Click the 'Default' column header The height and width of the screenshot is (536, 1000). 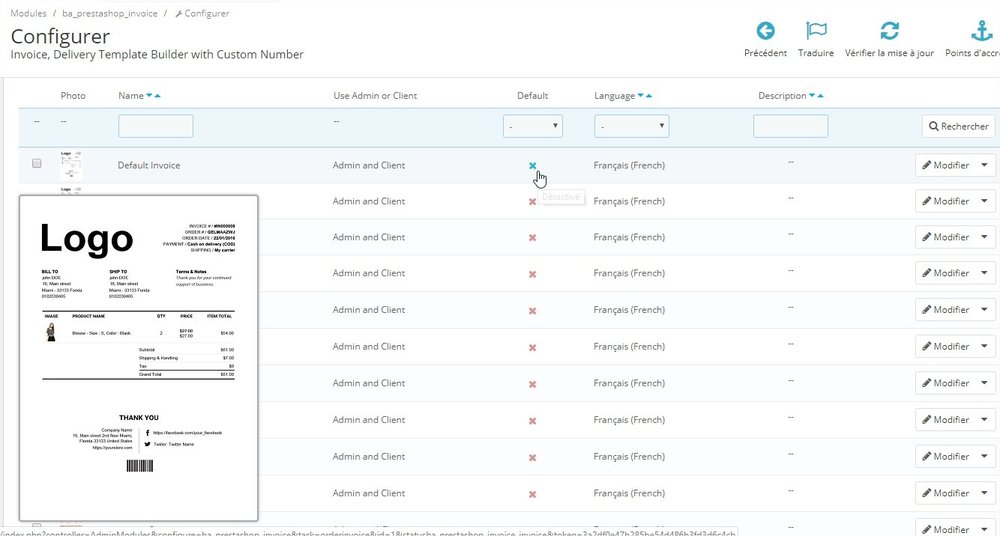pyautogui.click(x=533, y=96)
